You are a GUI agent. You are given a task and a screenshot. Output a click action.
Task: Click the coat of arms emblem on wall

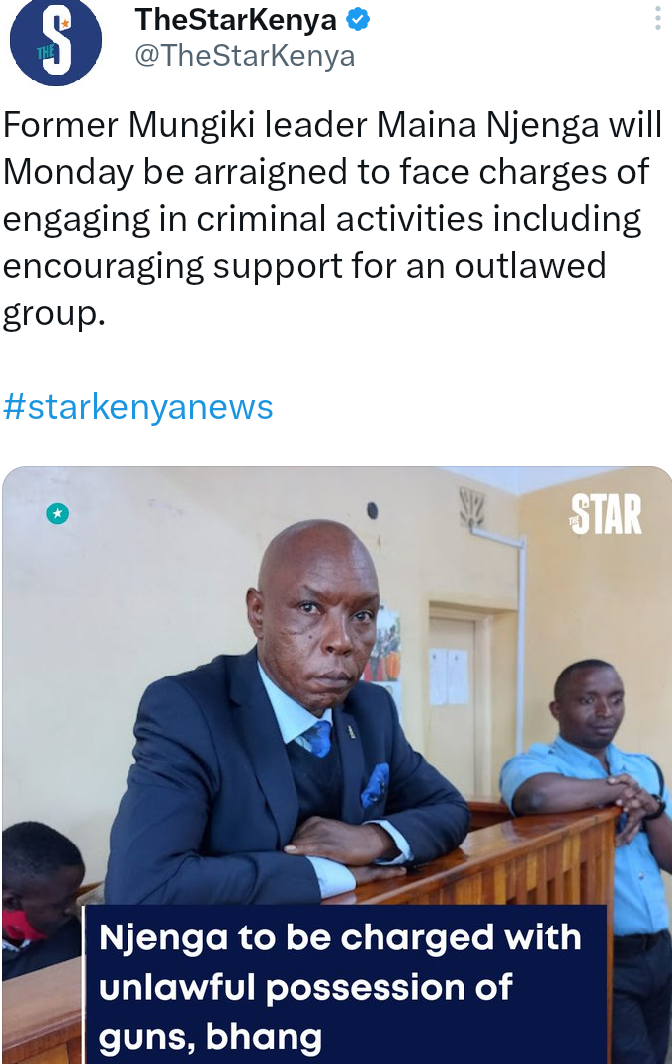472,508
